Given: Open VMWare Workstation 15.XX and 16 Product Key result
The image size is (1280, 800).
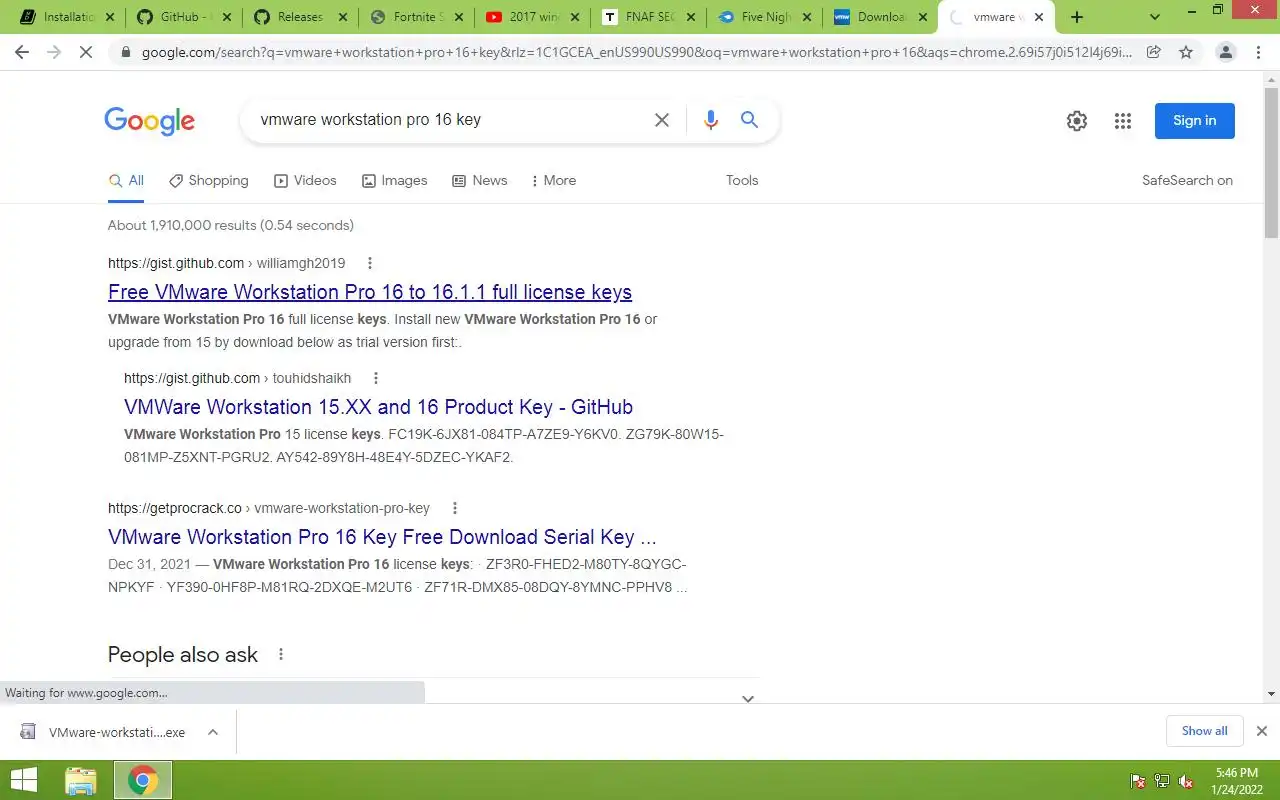Looking at the screenshot, I should (378, 407).
